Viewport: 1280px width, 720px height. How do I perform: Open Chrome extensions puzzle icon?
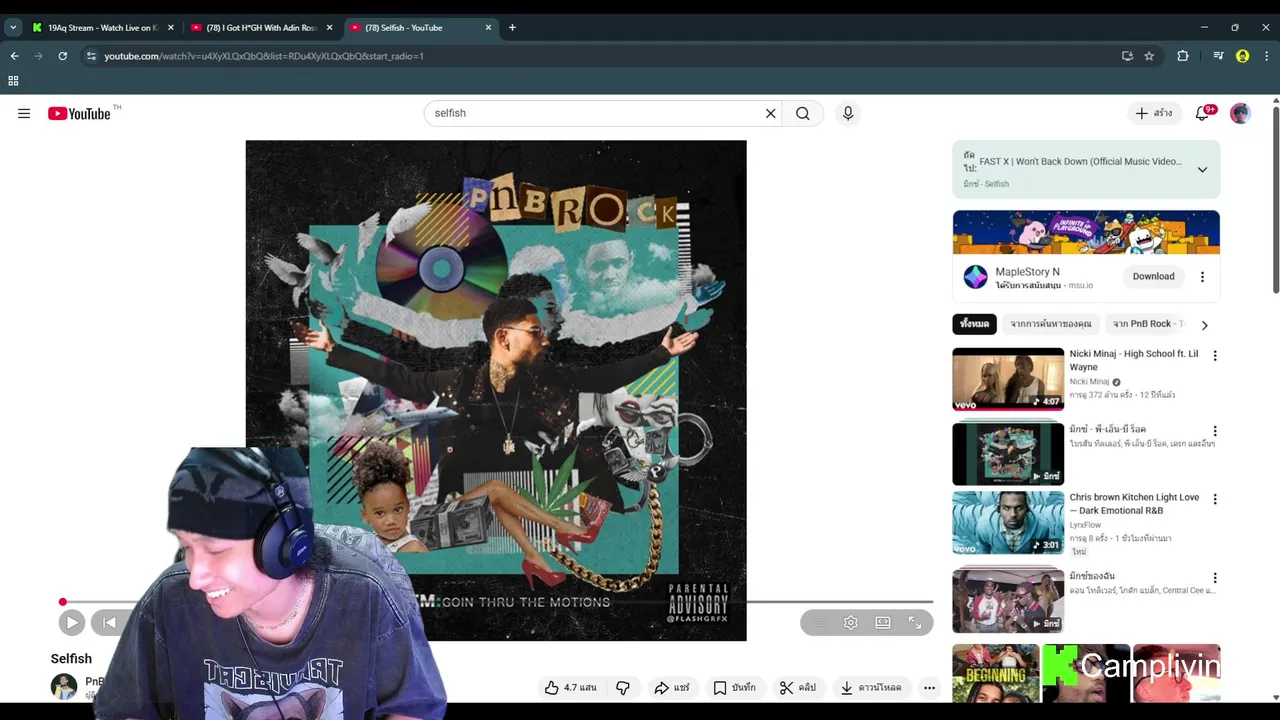1183,56
